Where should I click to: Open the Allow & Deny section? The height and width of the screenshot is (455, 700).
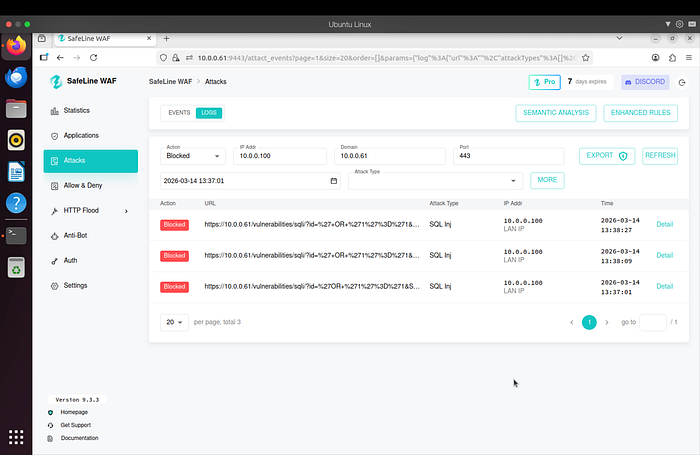coord(91,186)
